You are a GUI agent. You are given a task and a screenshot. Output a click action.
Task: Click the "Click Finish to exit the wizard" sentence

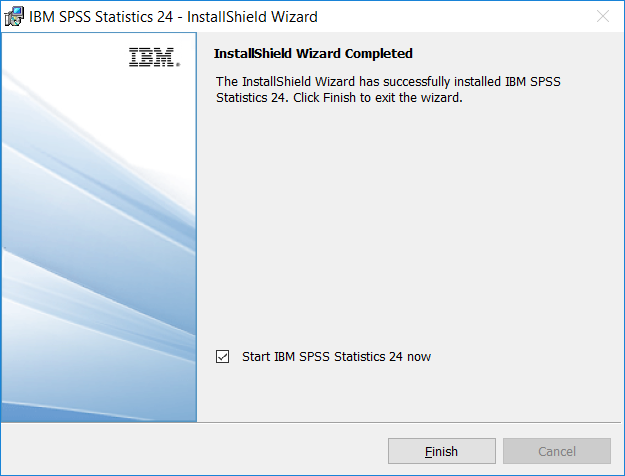378,97
